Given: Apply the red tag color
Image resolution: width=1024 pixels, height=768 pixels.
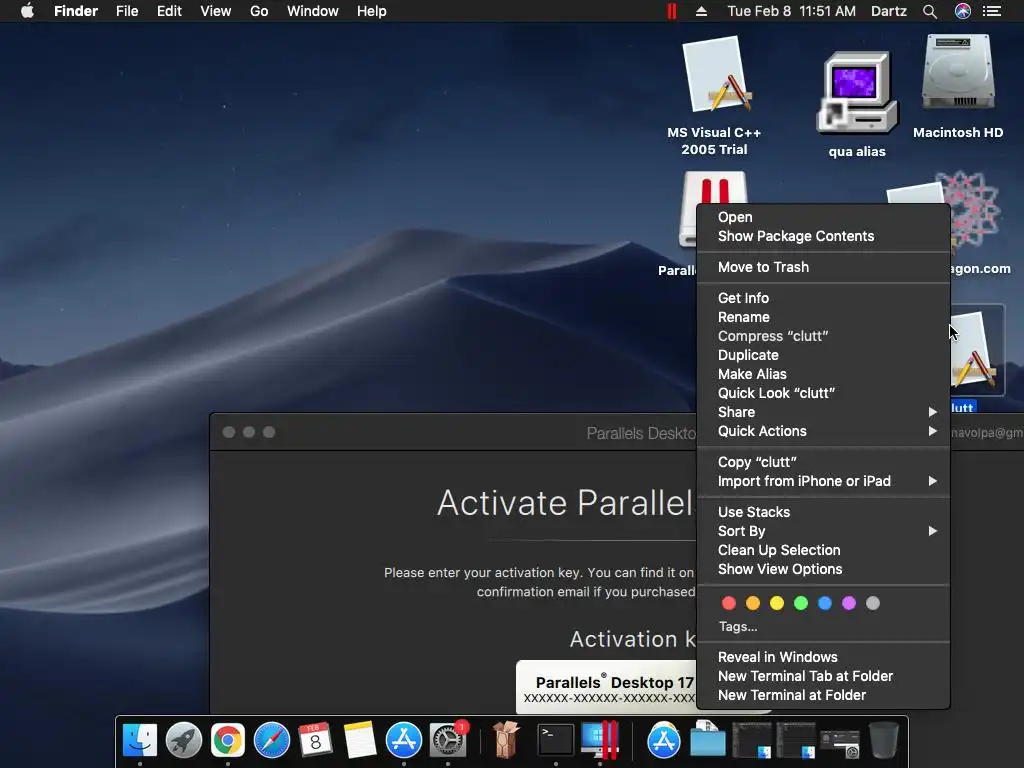Looking at the screenshot, I should (x=729, y=603).
